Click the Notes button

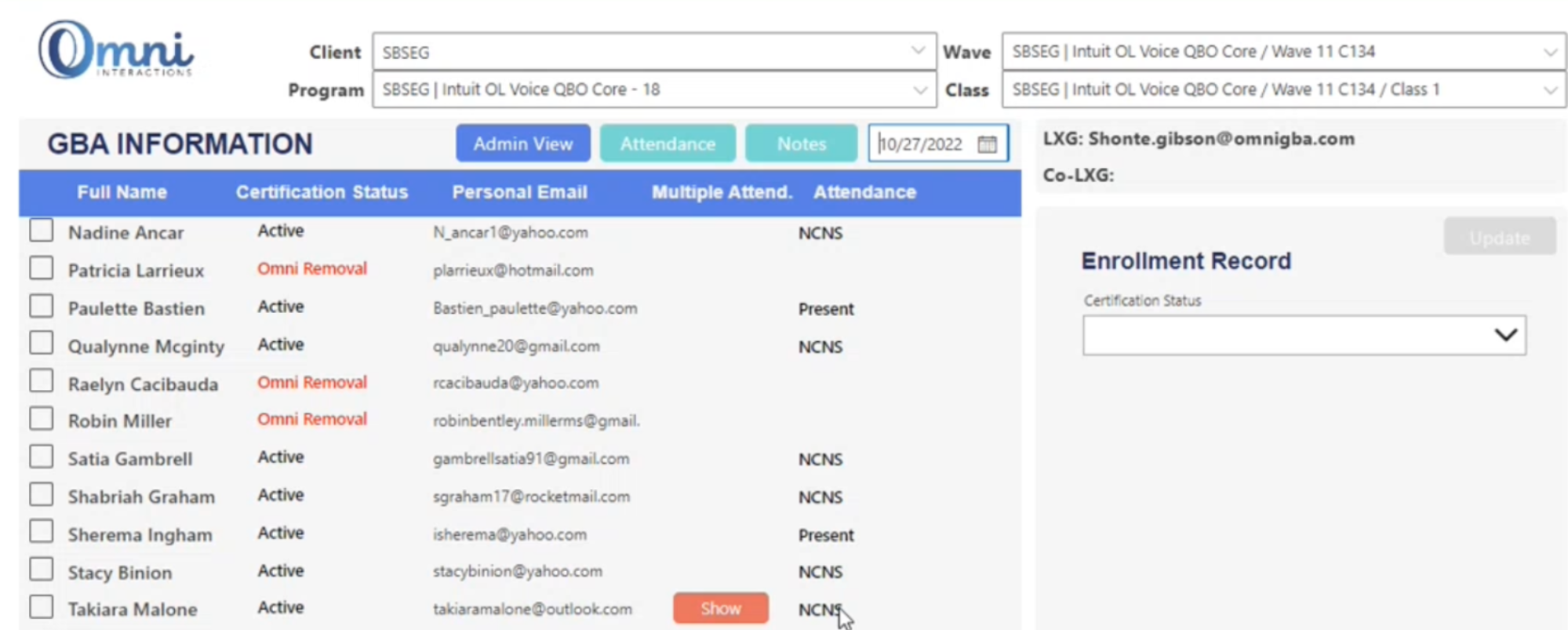point(802,144)
